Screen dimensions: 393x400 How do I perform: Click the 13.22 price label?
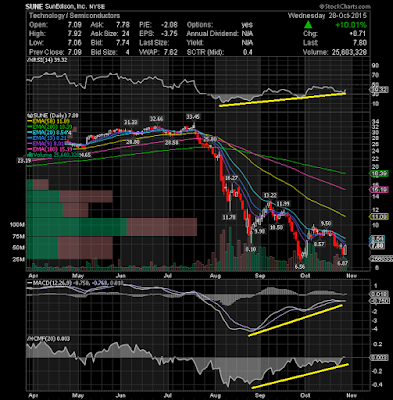coord(270,195)
